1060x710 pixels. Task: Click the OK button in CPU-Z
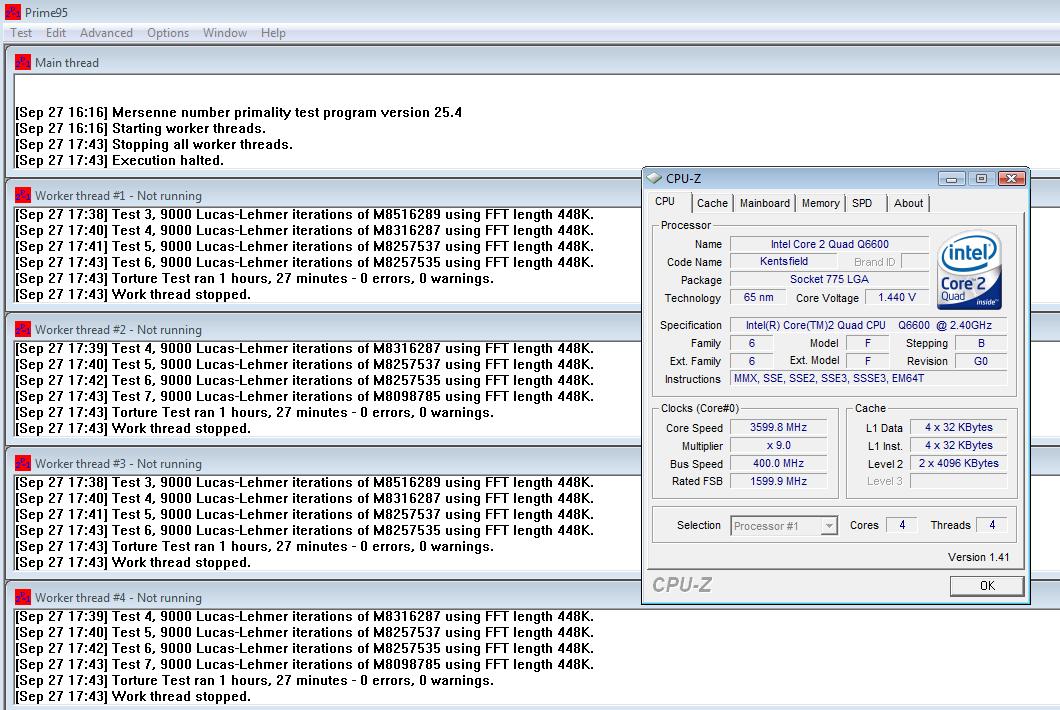987,586
